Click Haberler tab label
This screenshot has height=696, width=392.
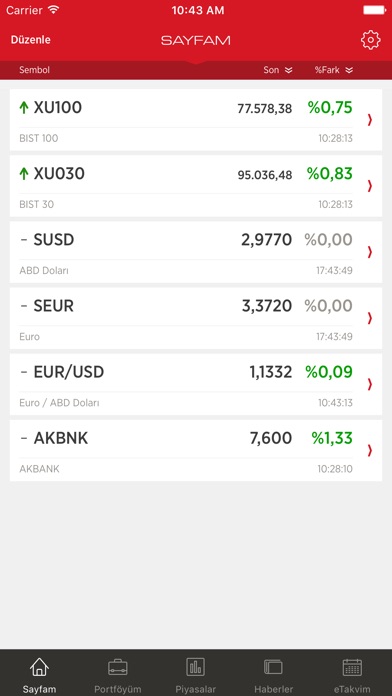point(273,689)
